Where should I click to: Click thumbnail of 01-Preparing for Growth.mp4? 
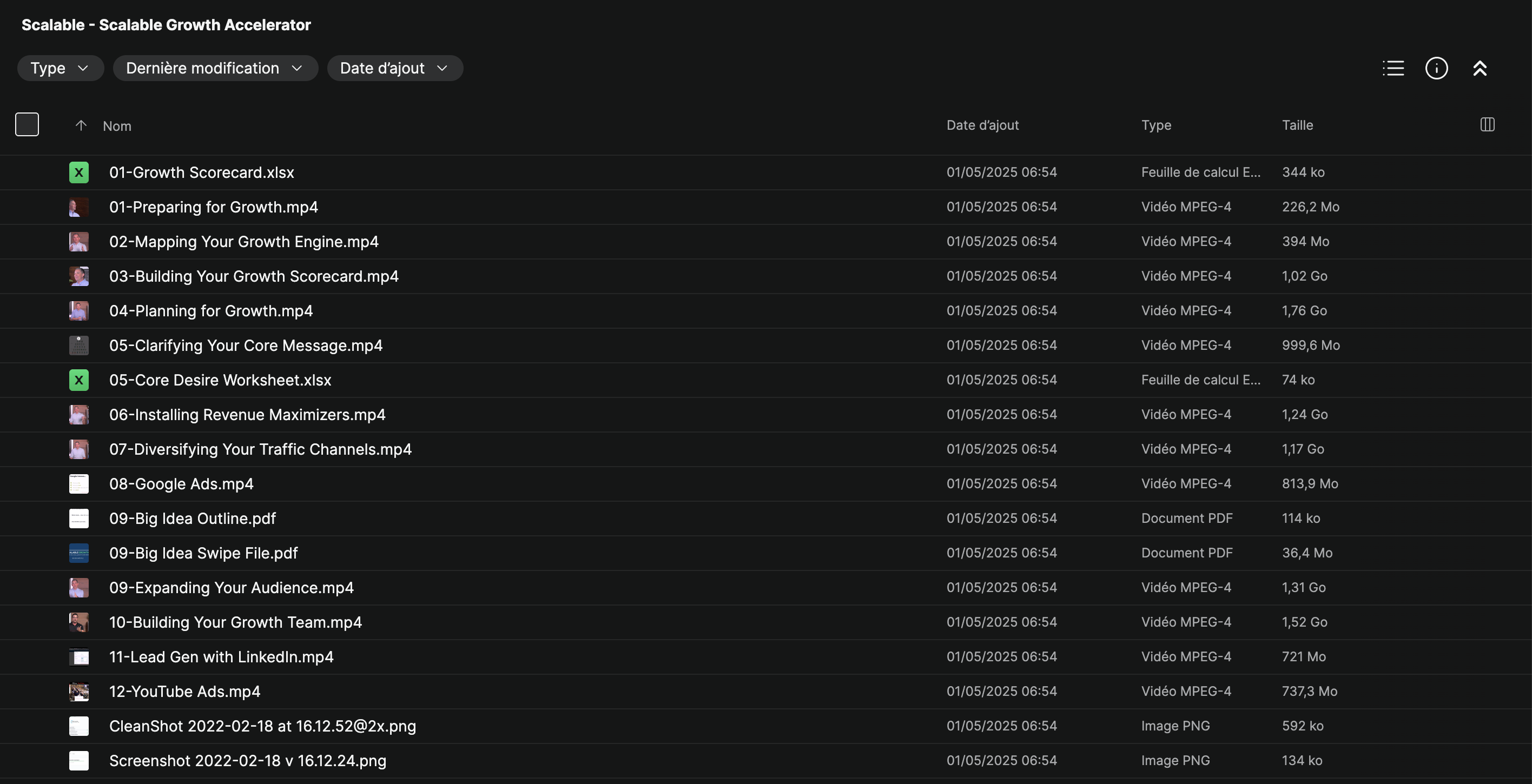coord(78,207)
